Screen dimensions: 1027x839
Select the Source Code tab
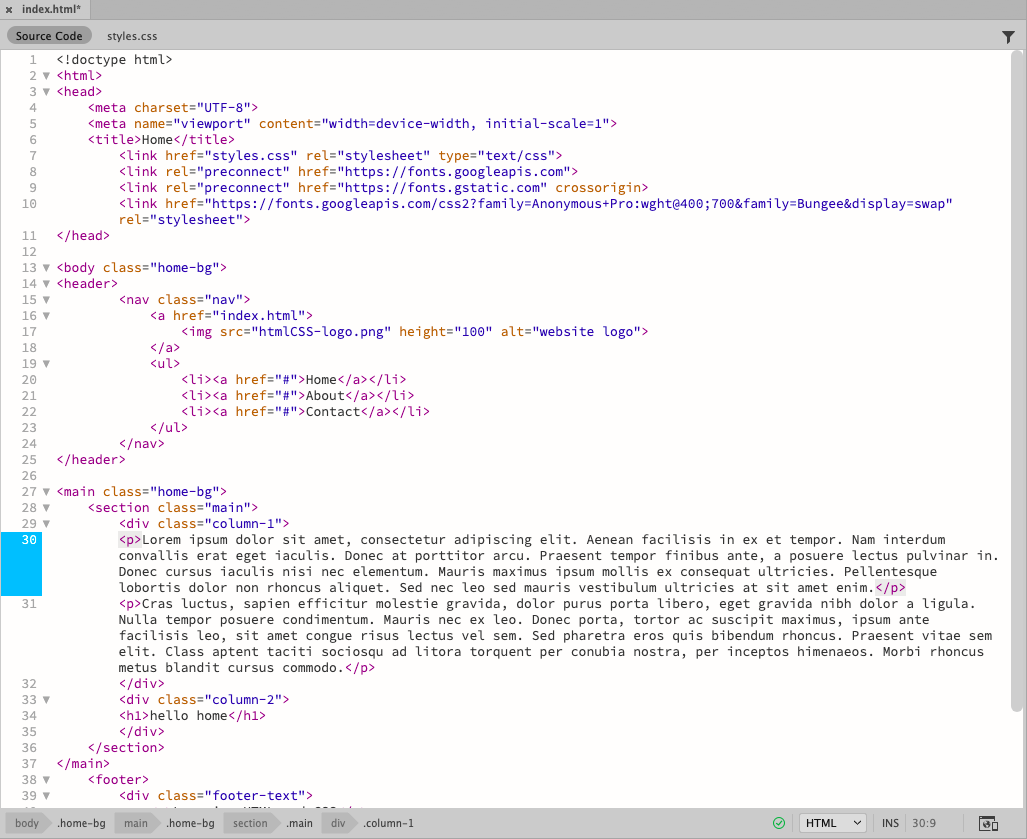click(49, 36)
